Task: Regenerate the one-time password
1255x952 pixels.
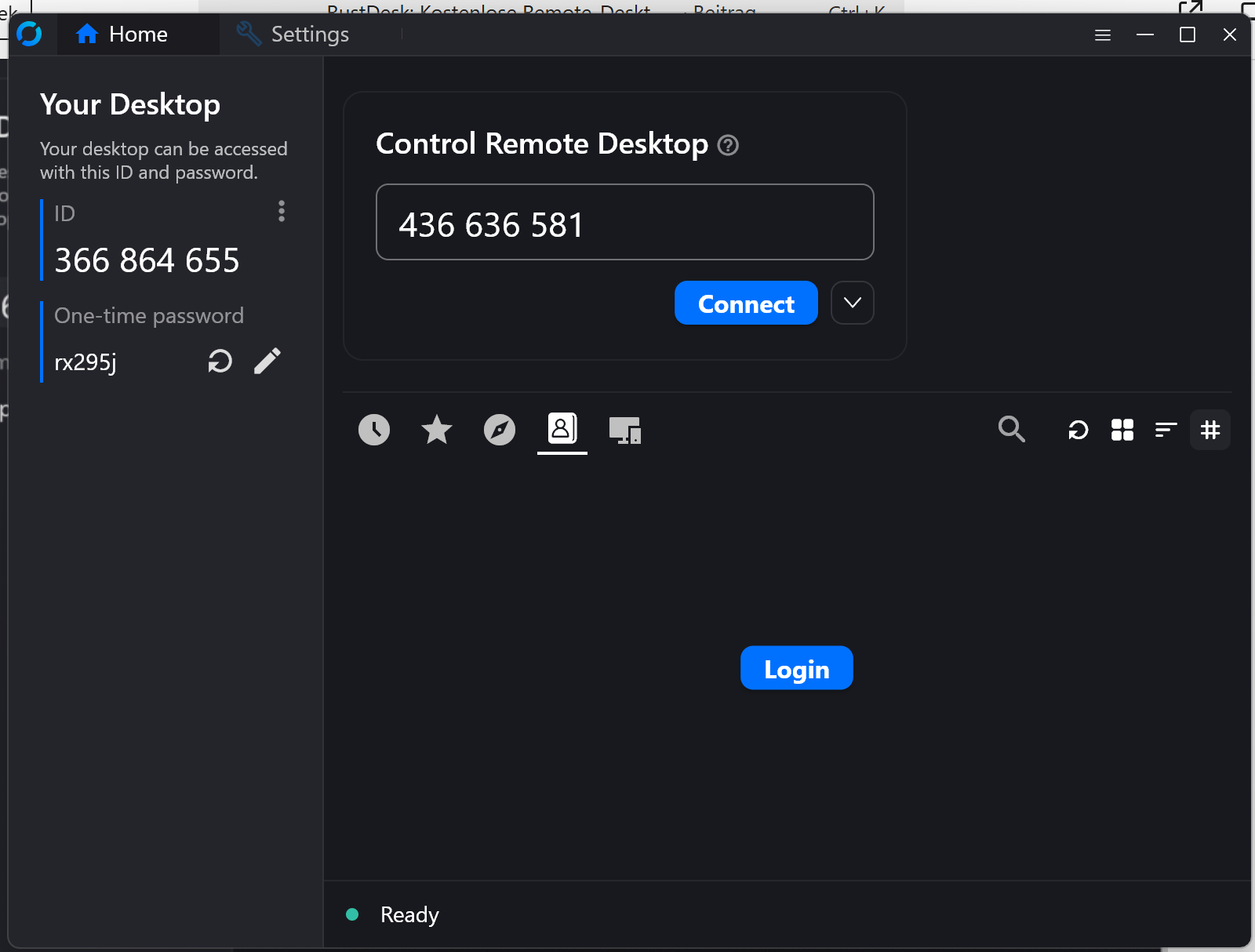Action: point(220,361)
